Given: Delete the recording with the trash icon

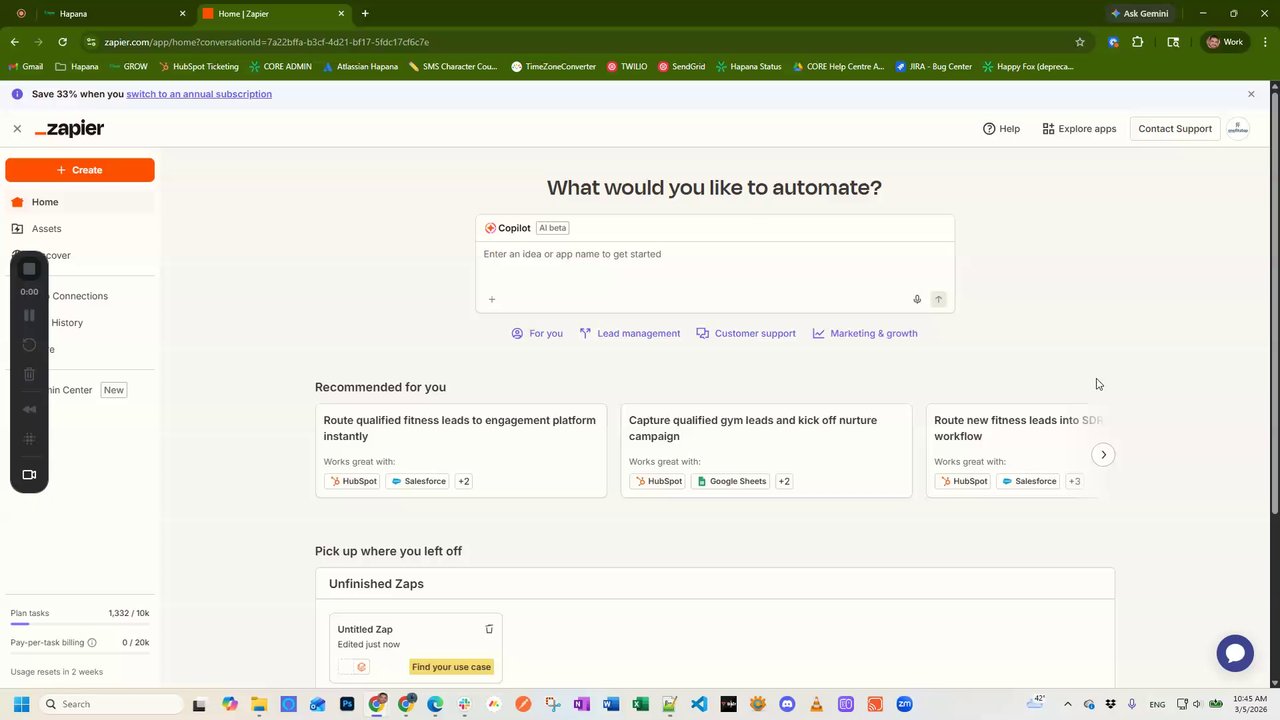Looking at the screenshot, I should [x=29, y=375].
